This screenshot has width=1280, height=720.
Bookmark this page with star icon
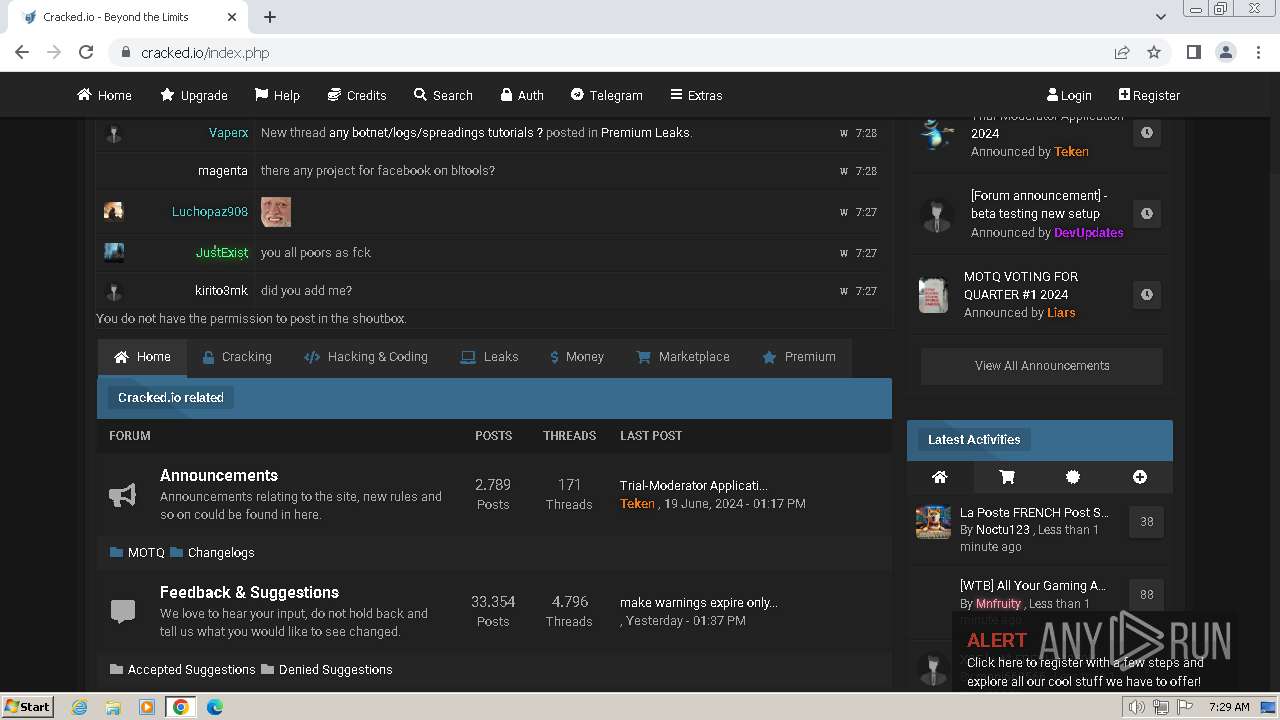pyautogui.click(x=1154, y=52)
